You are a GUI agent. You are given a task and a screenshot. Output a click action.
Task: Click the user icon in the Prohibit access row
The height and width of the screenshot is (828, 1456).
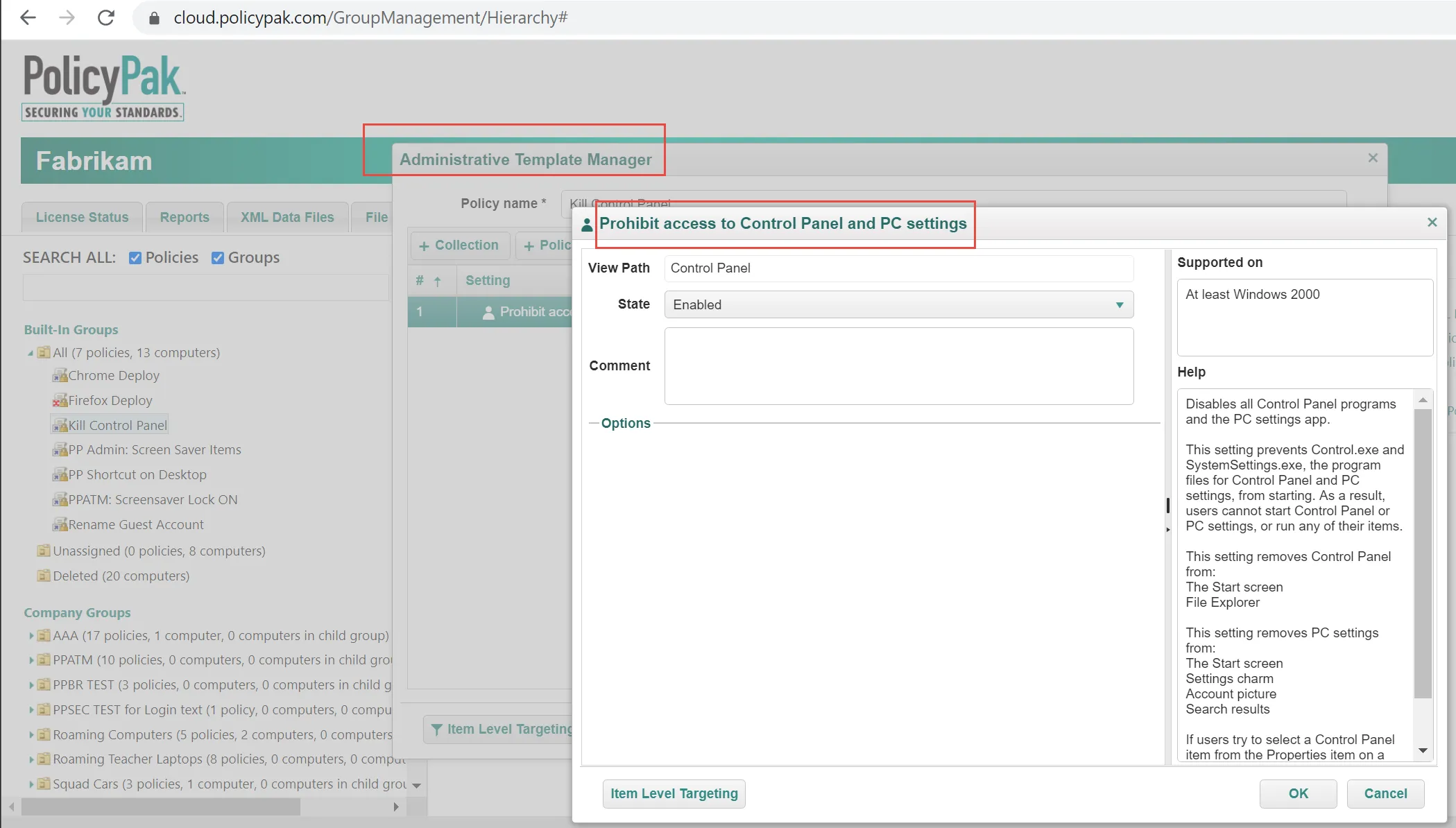click(488, 313)
